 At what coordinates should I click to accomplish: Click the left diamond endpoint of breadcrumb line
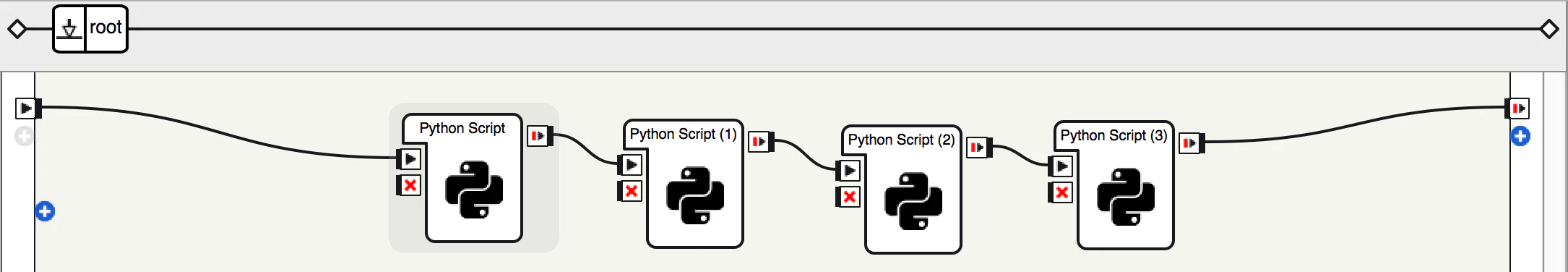(17, 29)
